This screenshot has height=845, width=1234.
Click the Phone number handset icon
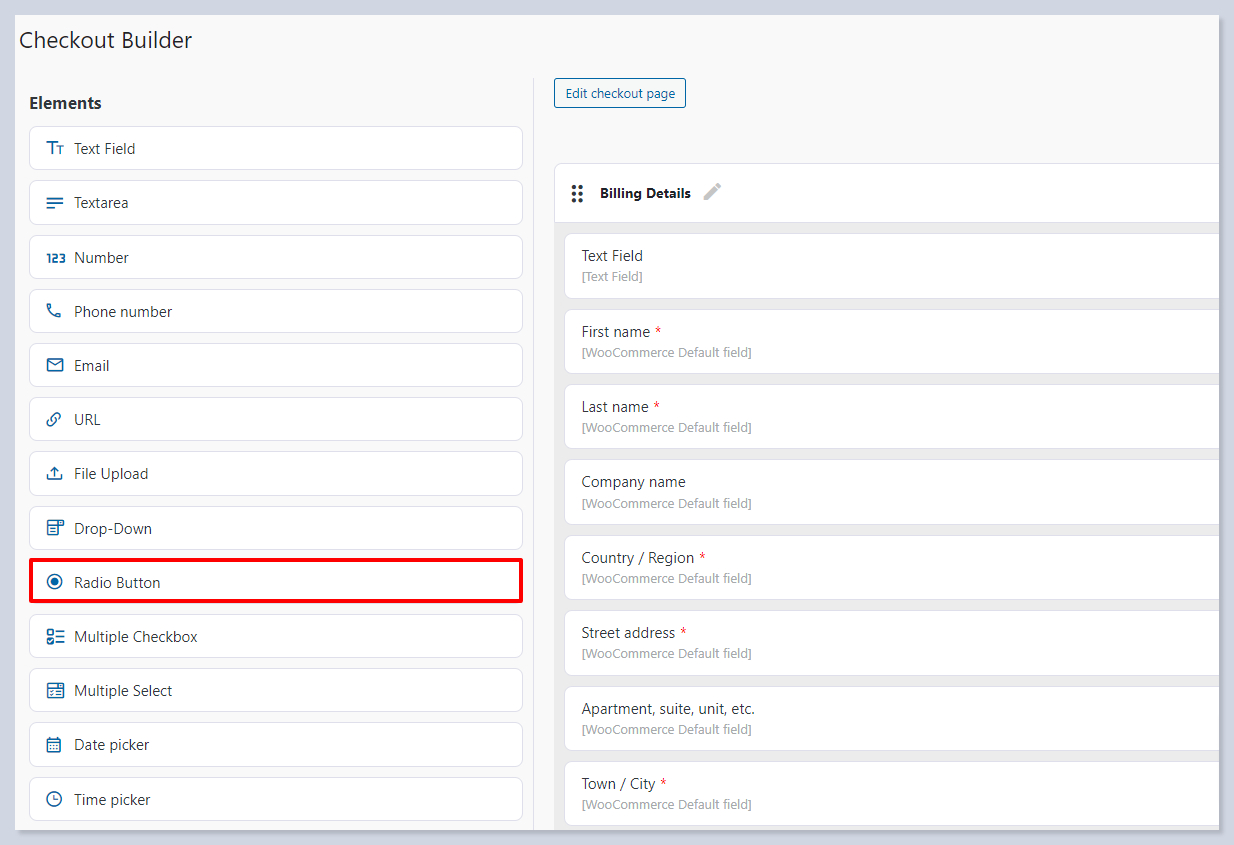pos(54,311)
